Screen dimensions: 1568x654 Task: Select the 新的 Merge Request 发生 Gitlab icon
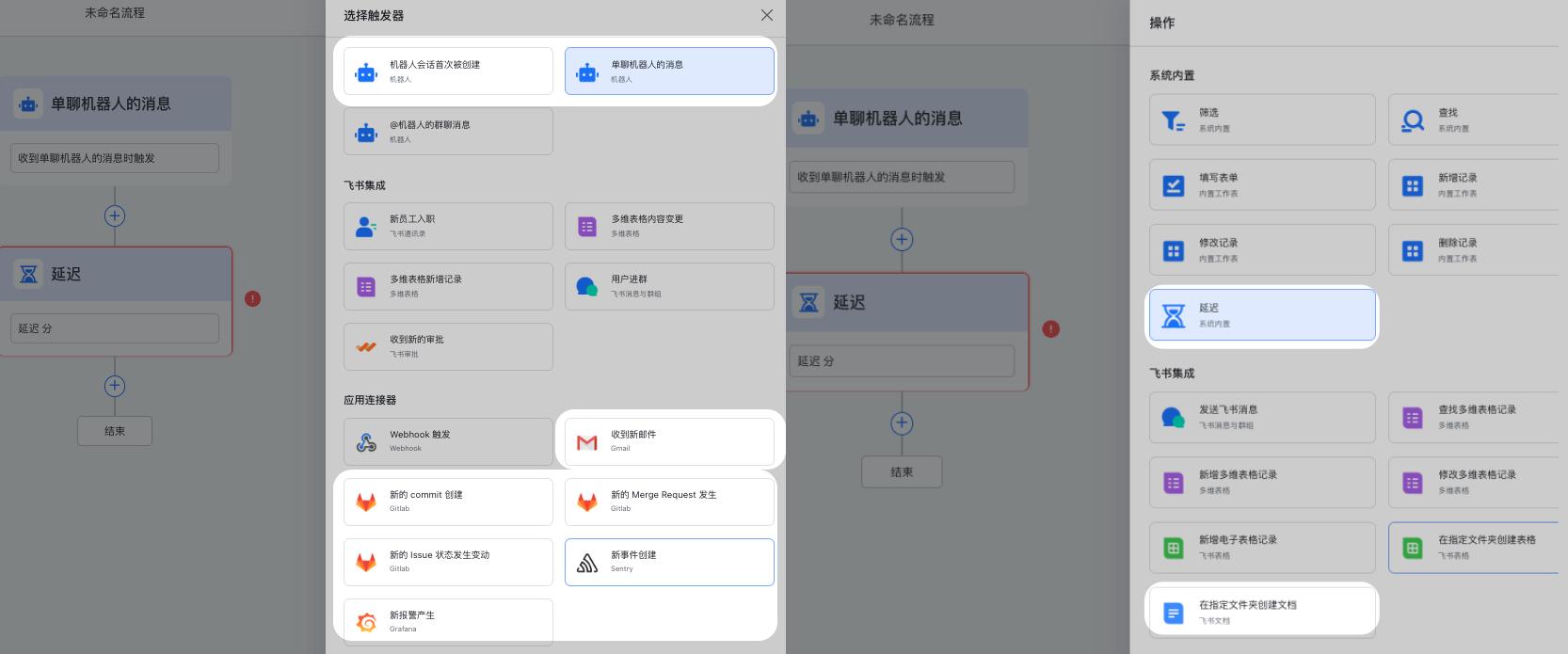(587, 502)
